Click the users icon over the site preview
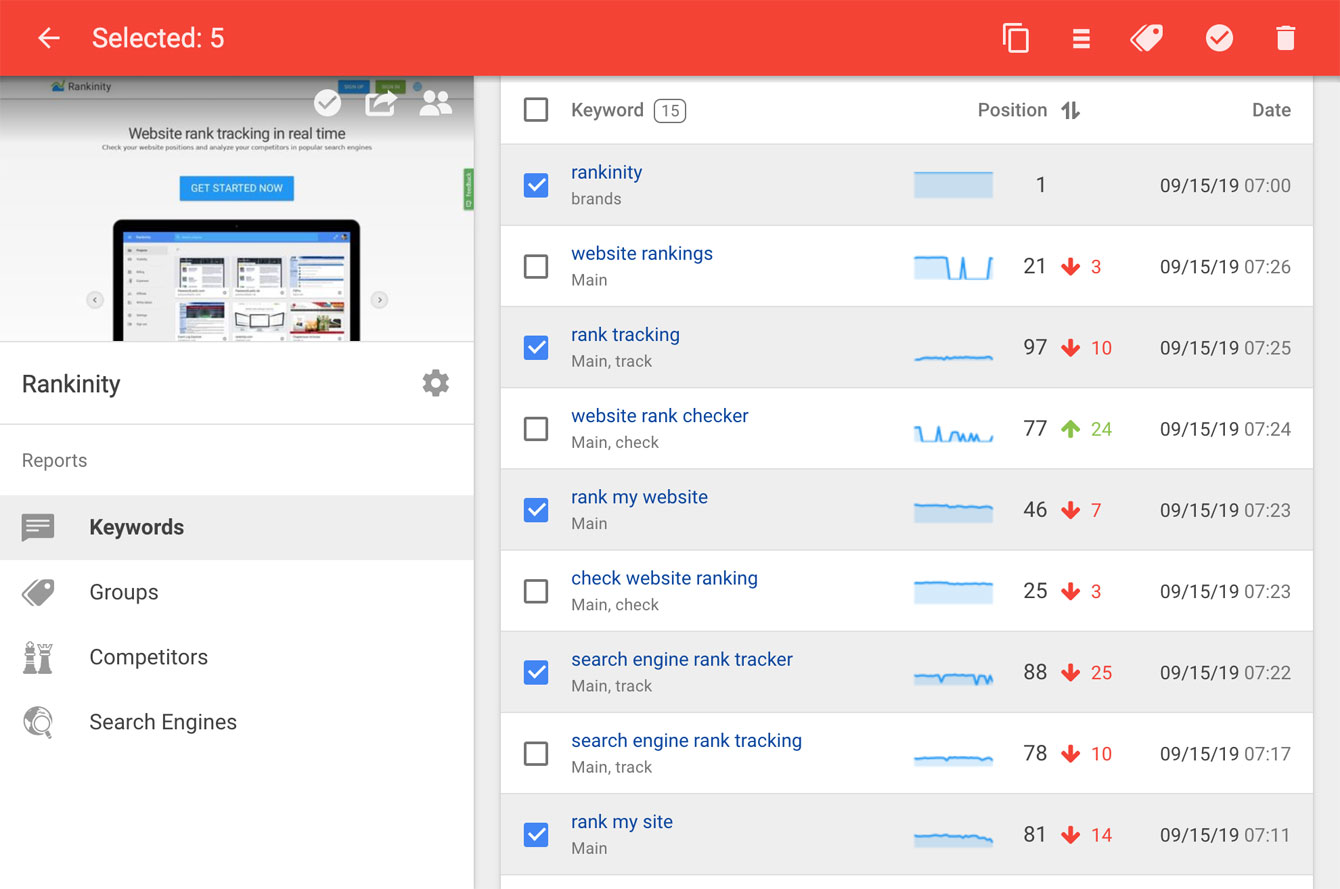The height and width of the screenshot is (889, 1340). tap(435, 102)
